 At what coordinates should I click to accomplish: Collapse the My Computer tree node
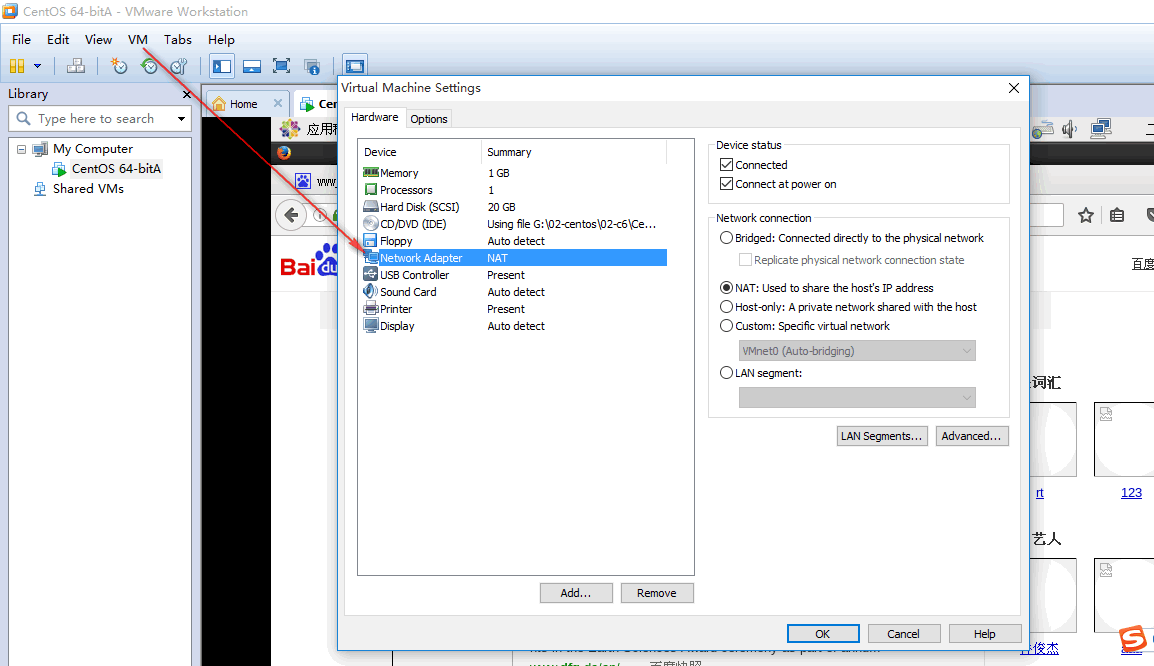[x=21, y=149]
